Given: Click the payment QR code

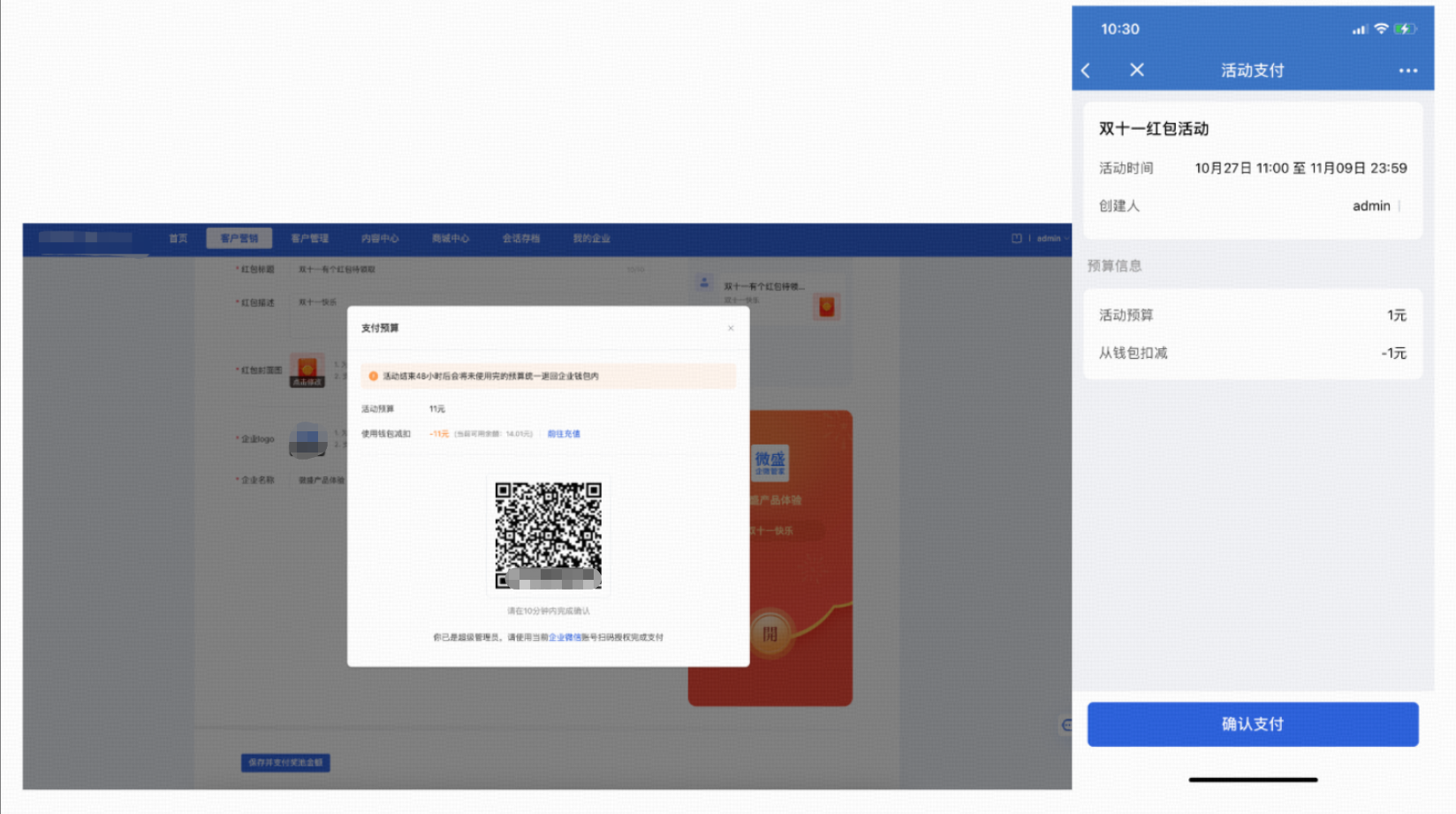Looking at the screenshot, I should click(549, 536).
